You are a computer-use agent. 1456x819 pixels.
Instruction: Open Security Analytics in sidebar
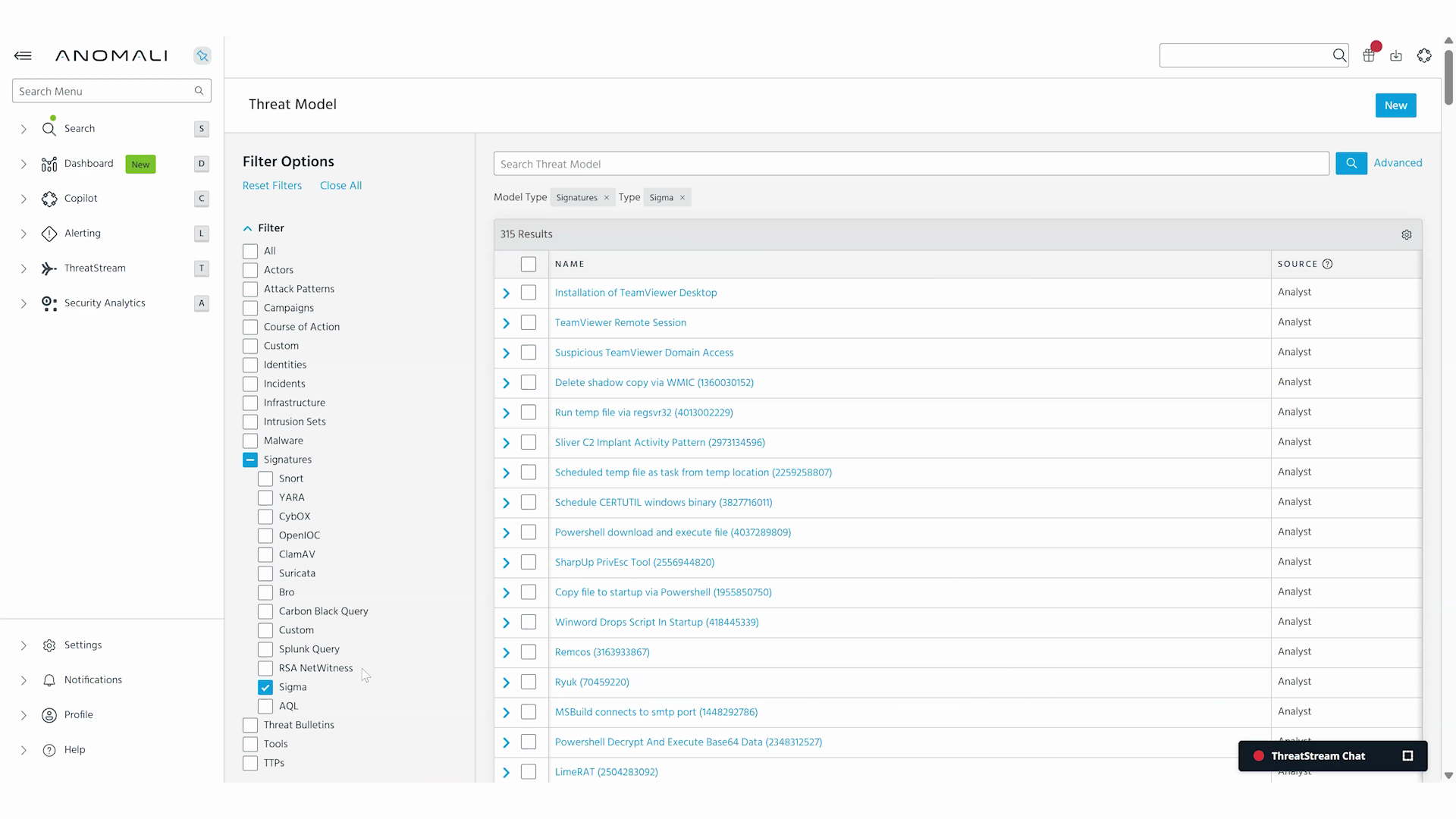105,303
